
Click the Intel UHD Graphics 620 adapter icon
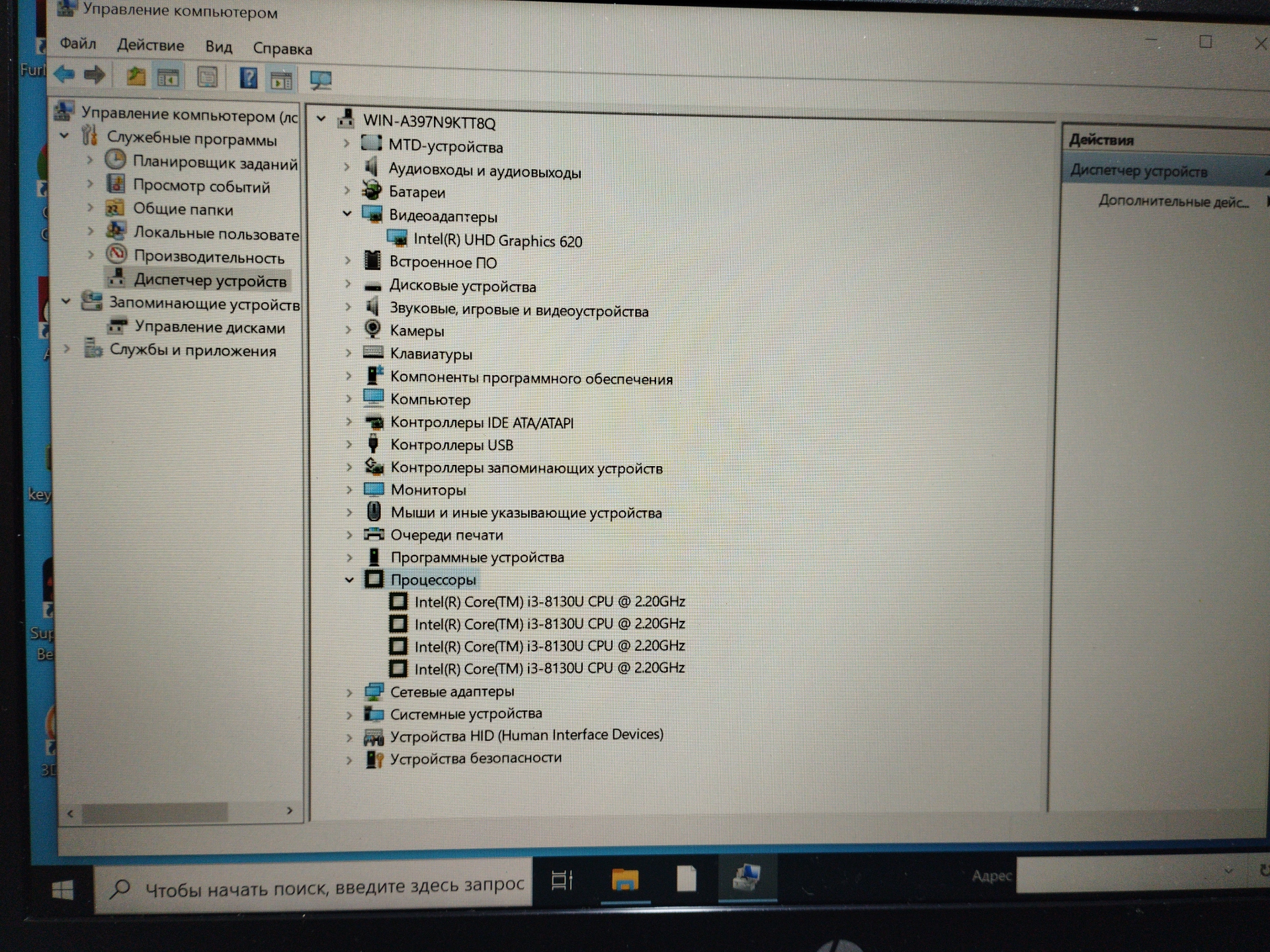pyautogui.click(x=397, y=239)
